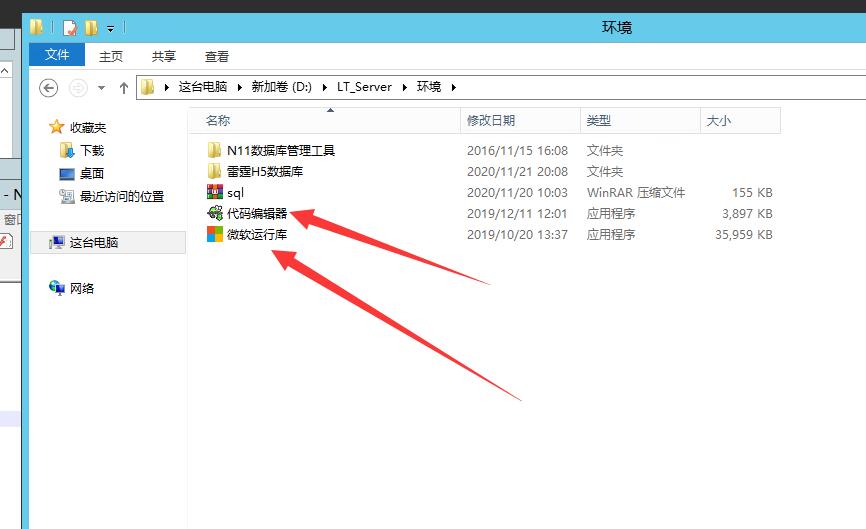
Task: Sort files by 大小 column header
Action: coord(718,120)
